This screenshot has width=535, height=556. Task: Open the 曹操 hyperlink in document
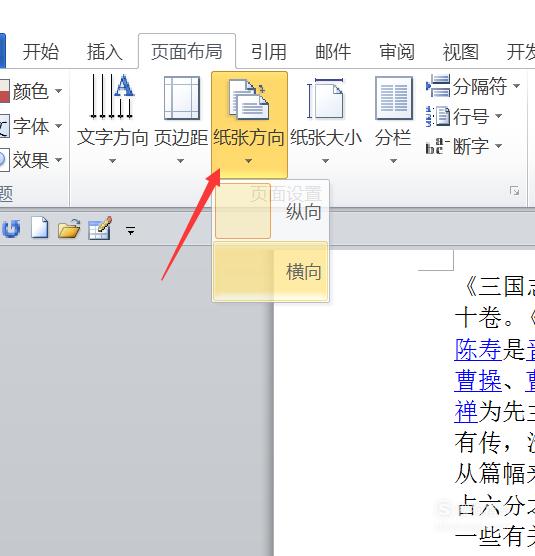(x=478, y=381)
